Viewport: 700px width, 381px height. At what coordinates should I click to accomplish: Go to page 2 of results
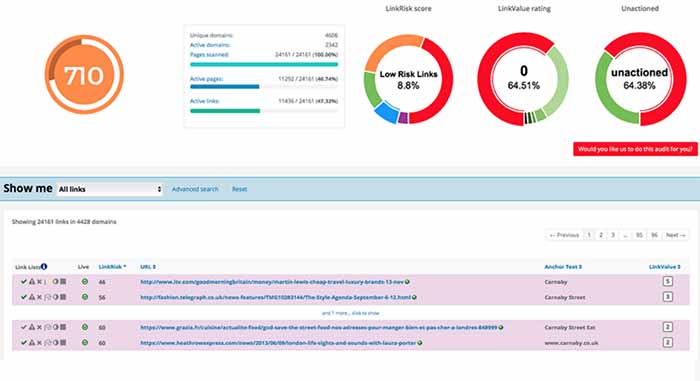601,235
